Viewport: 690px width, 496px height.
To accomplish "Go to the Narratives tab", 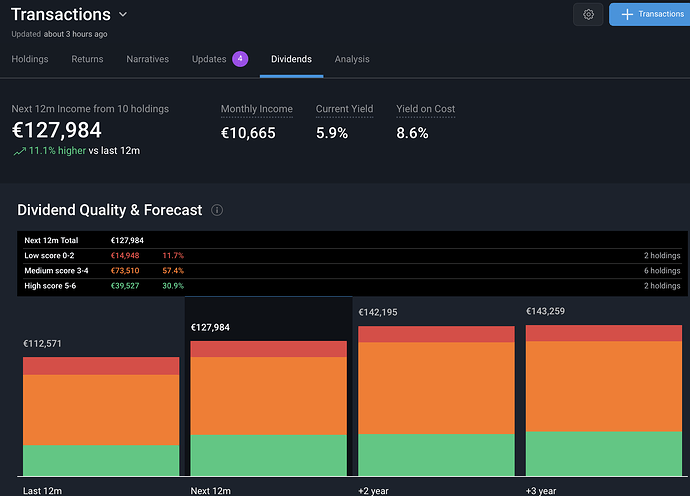I will point(147,60).
